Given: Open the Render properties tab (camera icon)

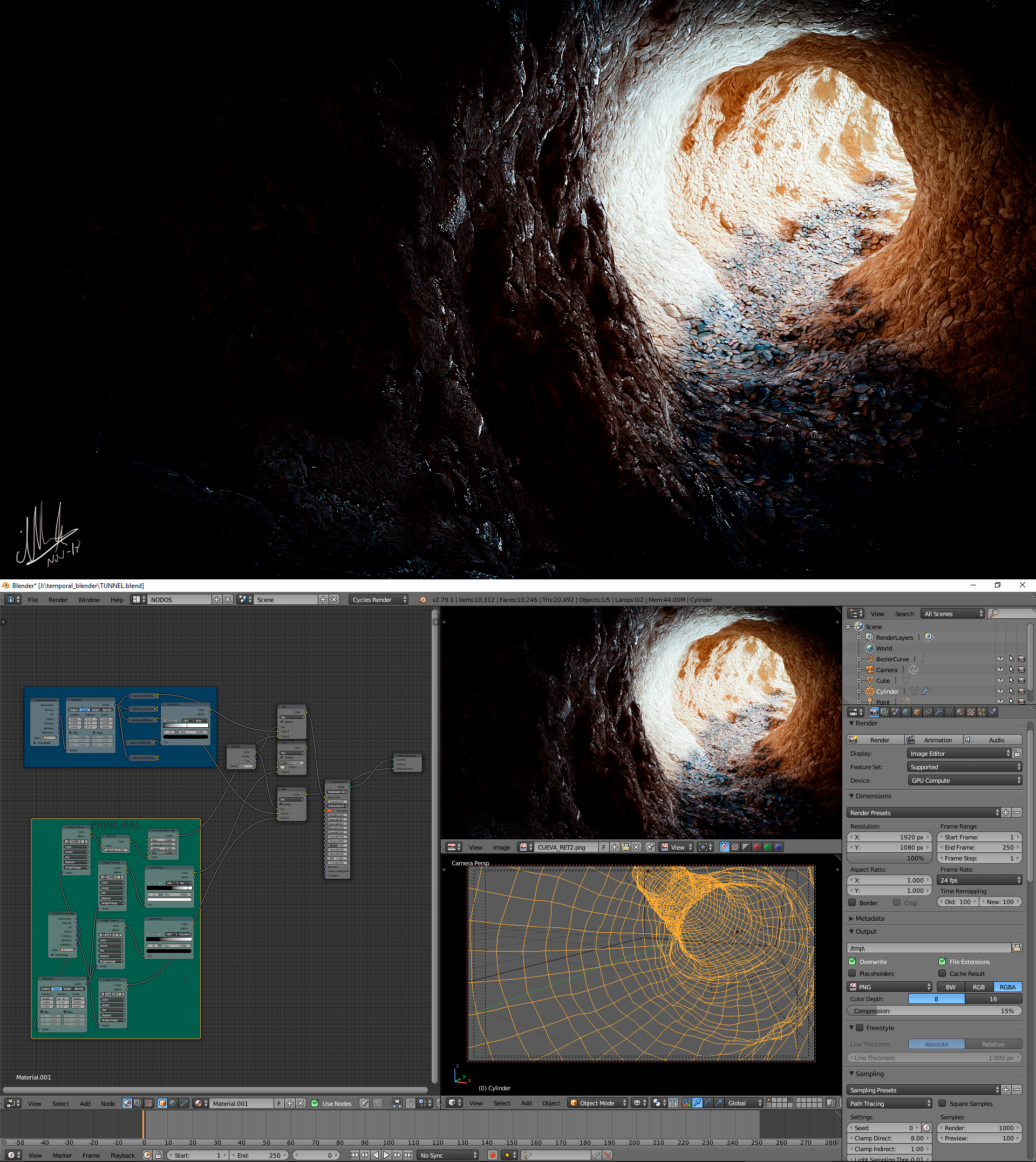Looking at the screenshot, I should tap(874, 712).
